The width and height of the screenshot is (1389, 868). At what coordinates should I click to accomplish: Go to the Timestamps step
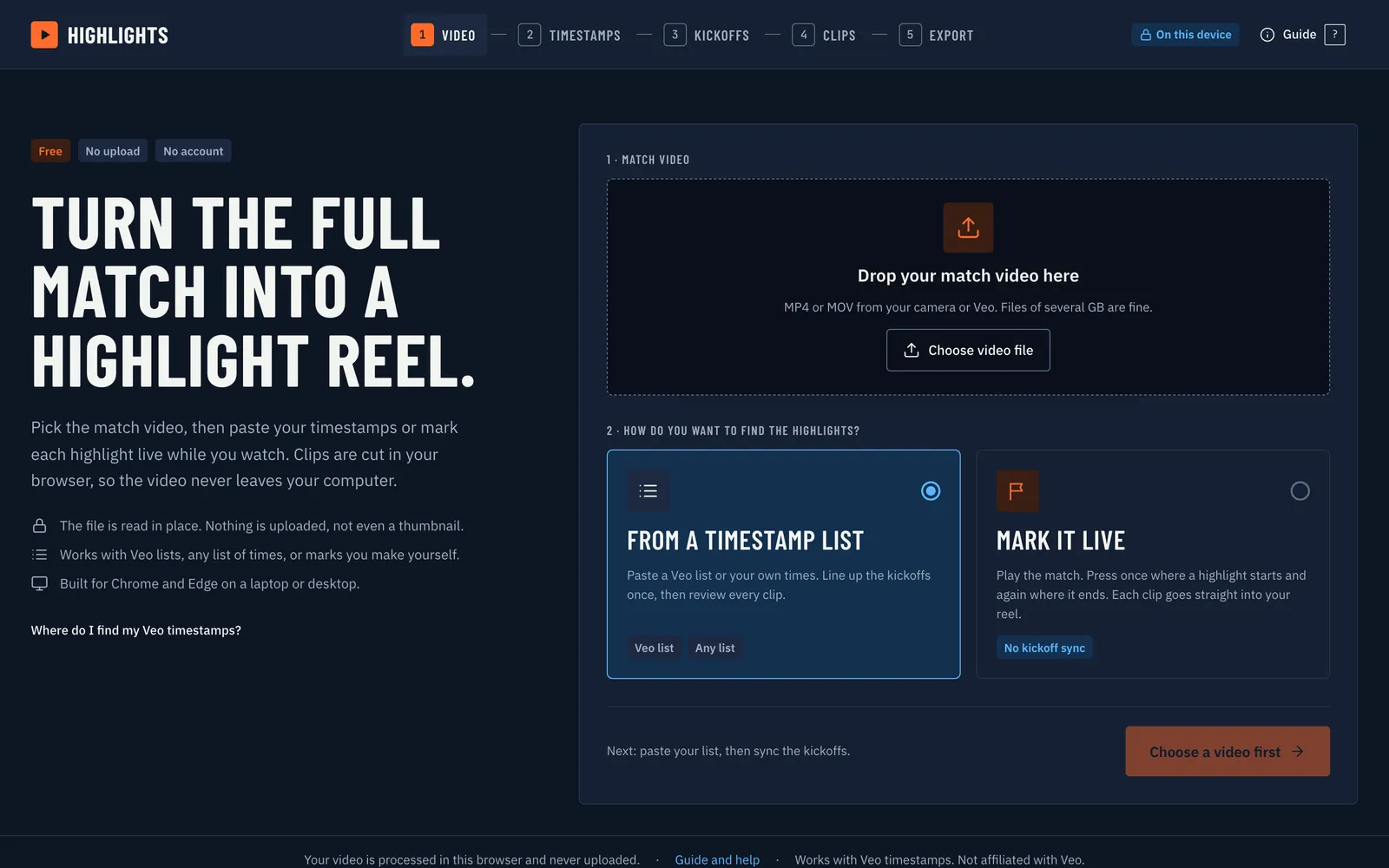(x=569, y=35)
